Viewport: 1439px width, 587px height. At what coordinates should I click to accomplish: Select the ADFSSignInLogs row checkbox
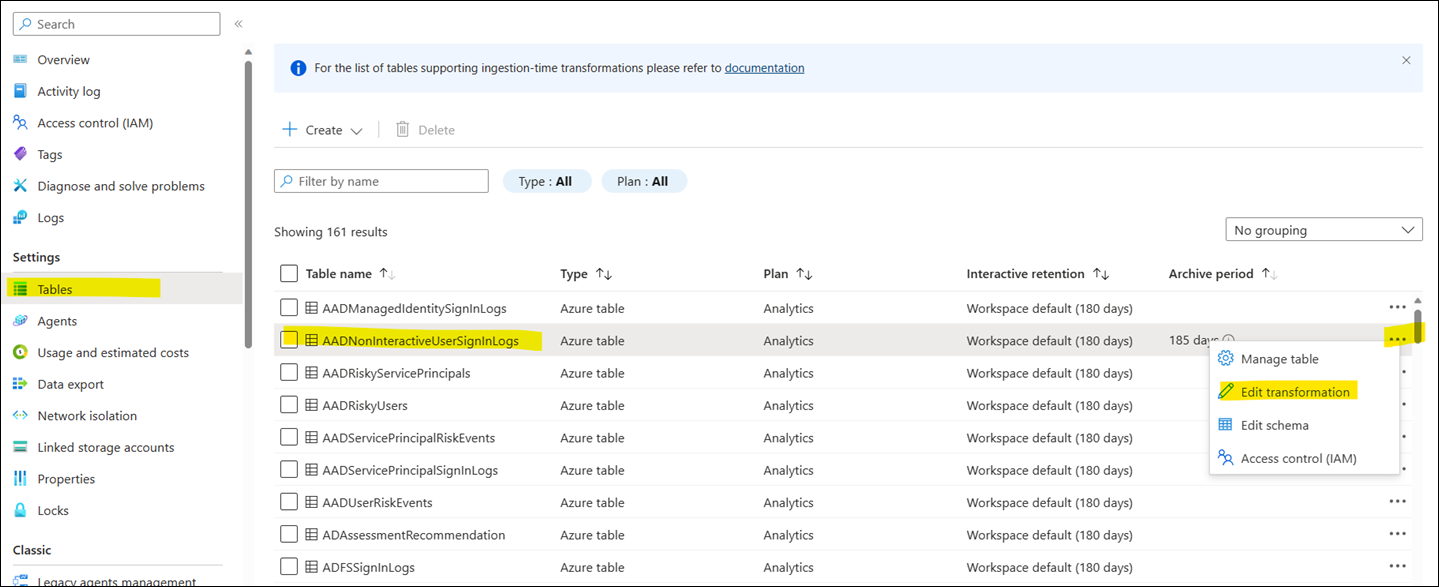click(x=289, y=567)
